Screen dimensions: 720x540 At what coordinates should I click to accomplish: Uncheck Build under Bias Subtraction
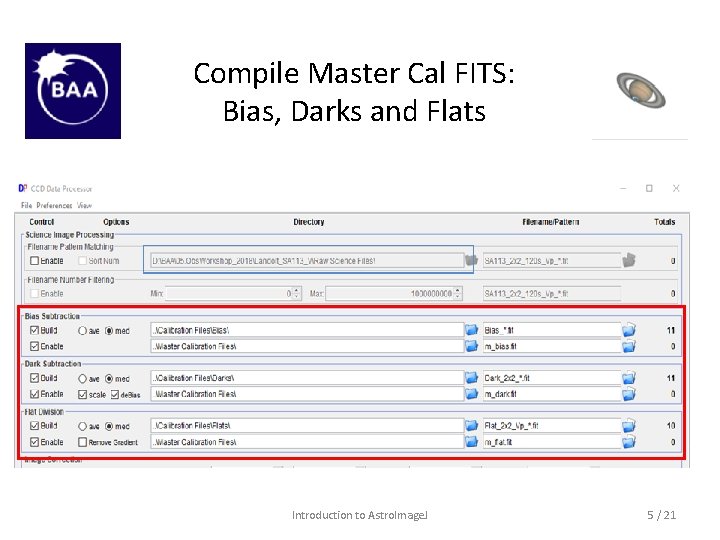pos(34,330)
